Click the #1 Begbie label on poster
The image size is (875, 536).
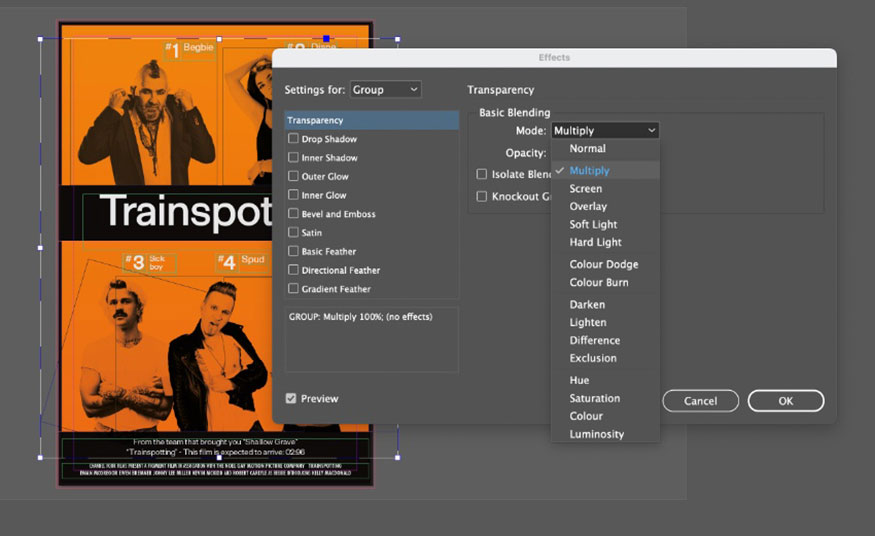point(190,50)
